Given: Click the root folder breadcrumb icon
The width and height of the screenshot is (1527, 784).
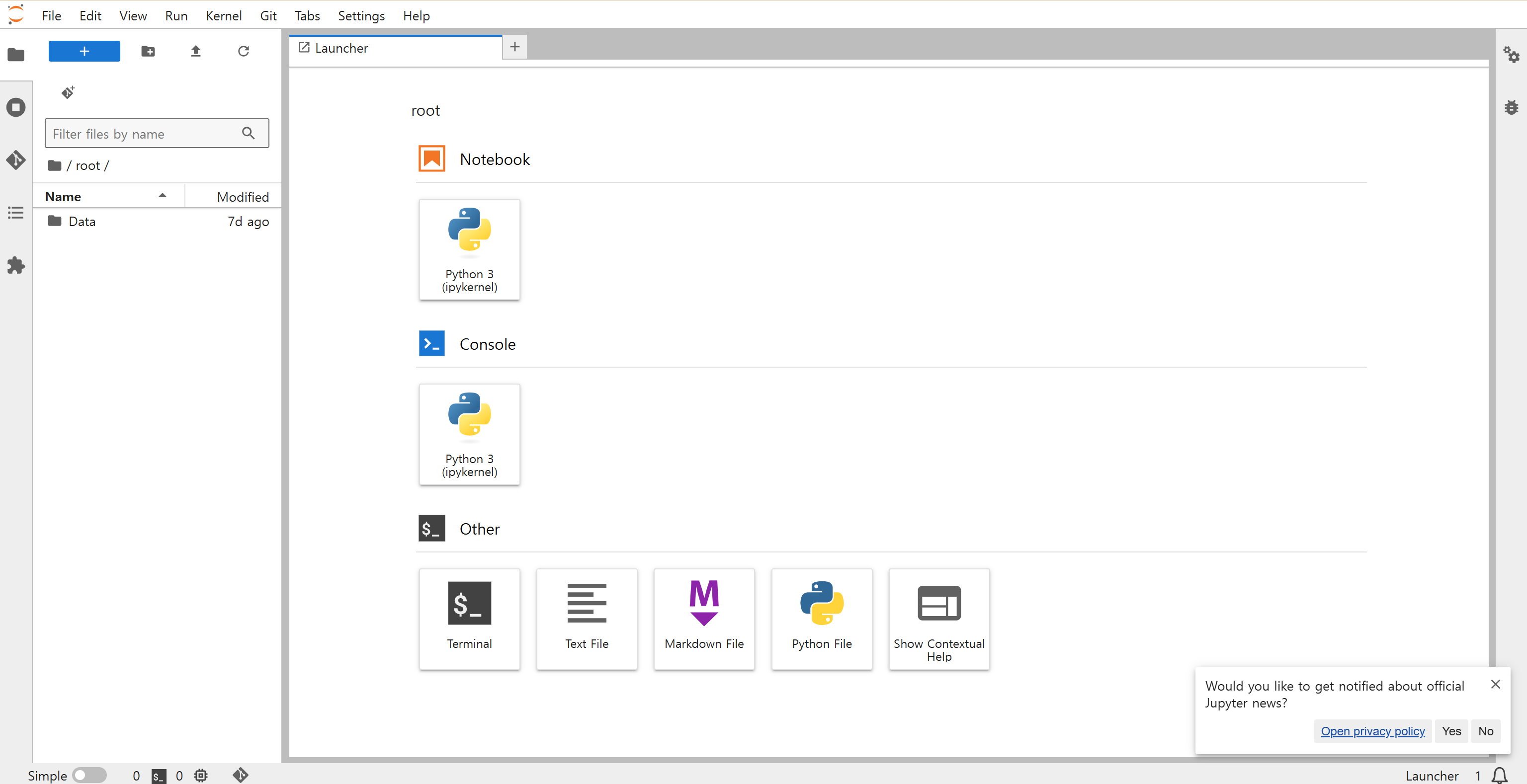Looking at the screenshot, I should [x=55, y=165].
